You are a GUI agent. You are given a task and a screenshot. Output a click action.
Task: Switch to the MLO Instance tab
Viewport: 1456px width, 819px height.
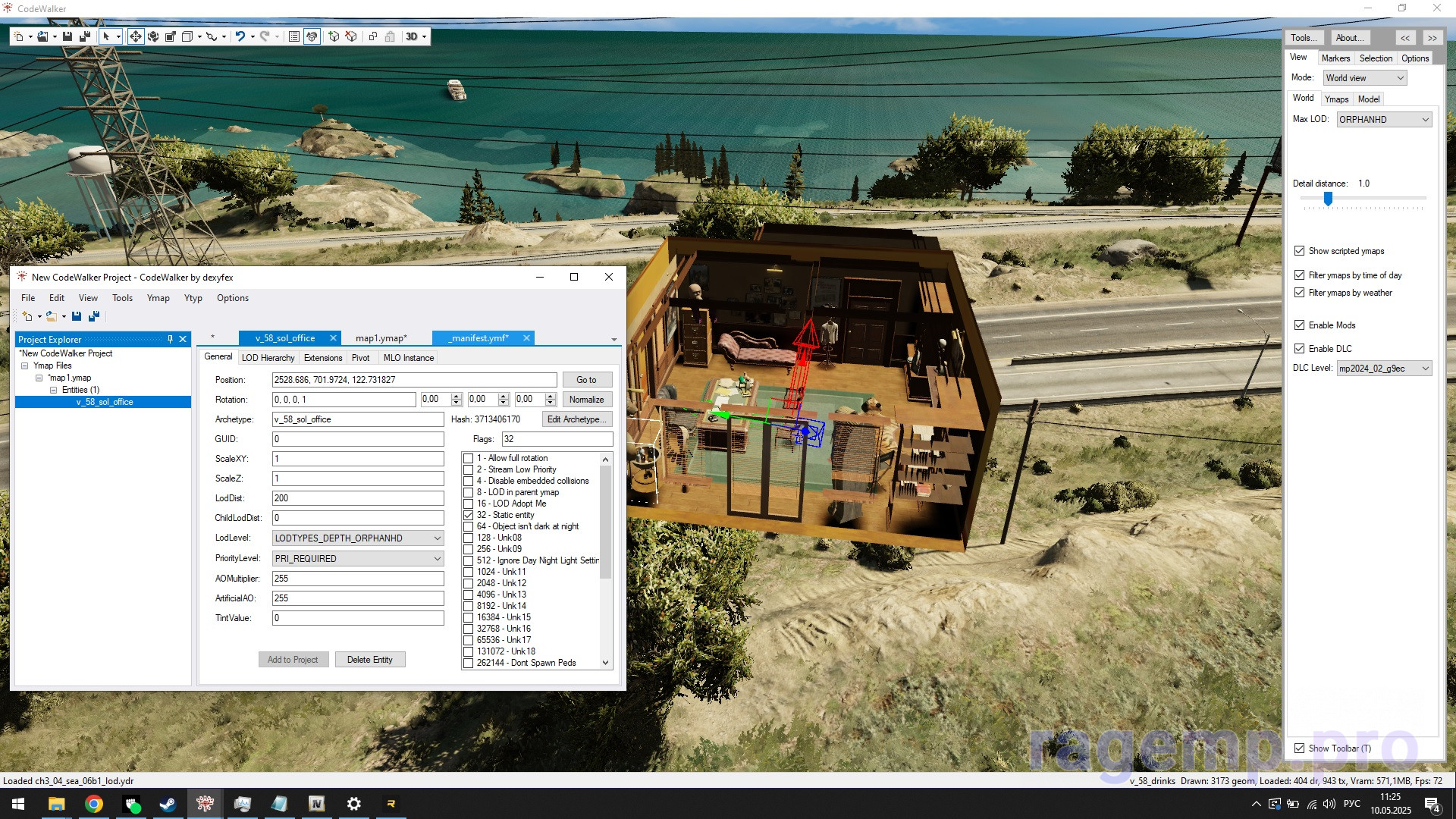click(x=408, y=358)
